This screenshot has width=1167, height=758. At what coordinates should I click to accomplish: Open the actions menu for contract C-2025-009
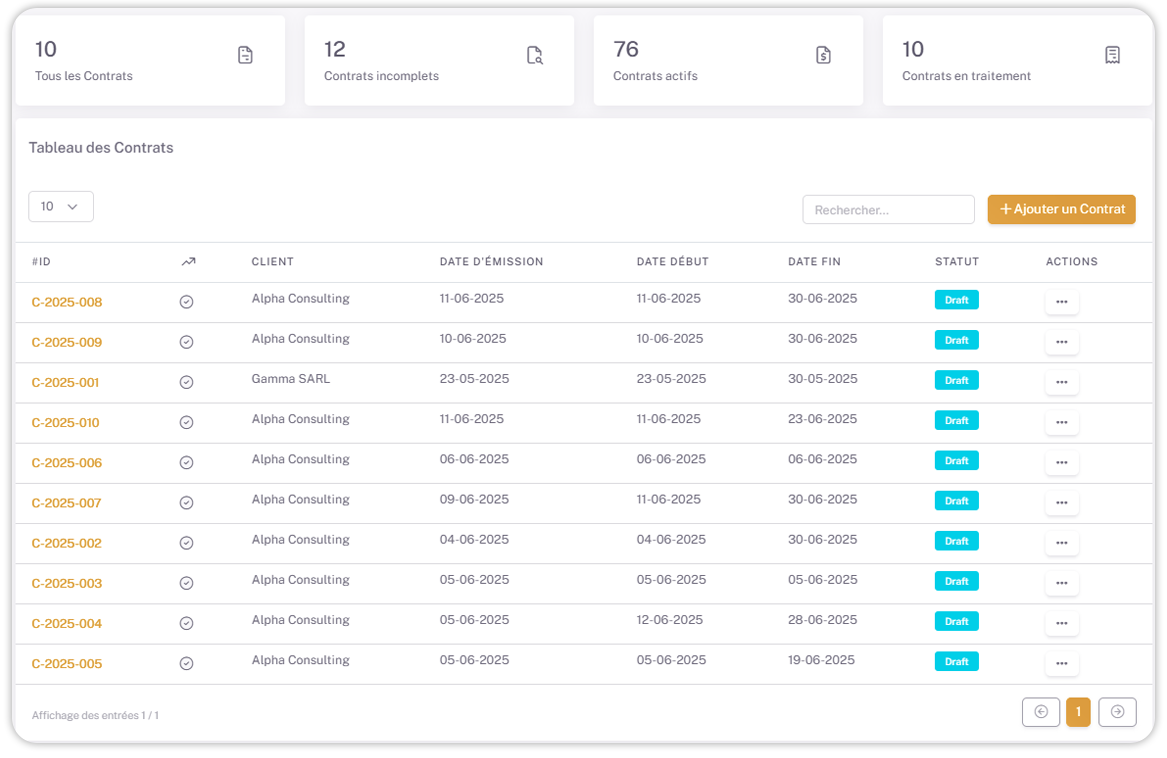[1061, 342]
